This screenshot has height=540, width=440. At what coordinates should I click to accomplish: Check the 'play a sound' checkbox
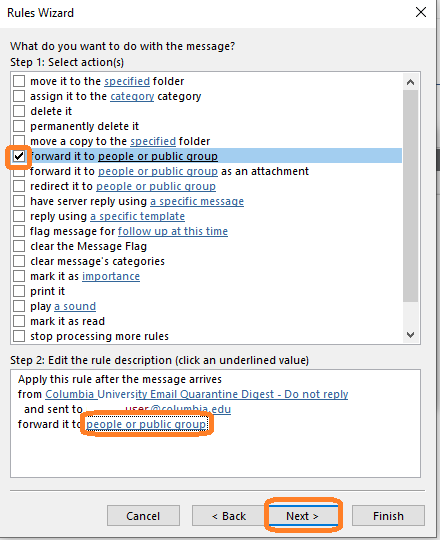pyautogui.click(x=19, y=306)
